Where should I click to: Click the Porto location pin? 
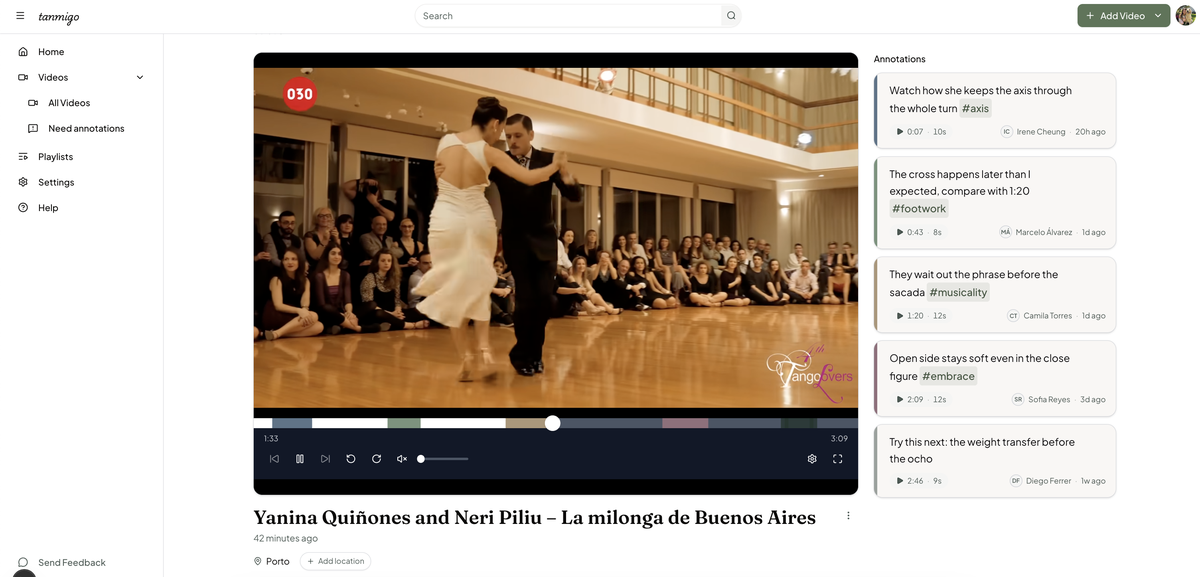click(x=258, y=561)
